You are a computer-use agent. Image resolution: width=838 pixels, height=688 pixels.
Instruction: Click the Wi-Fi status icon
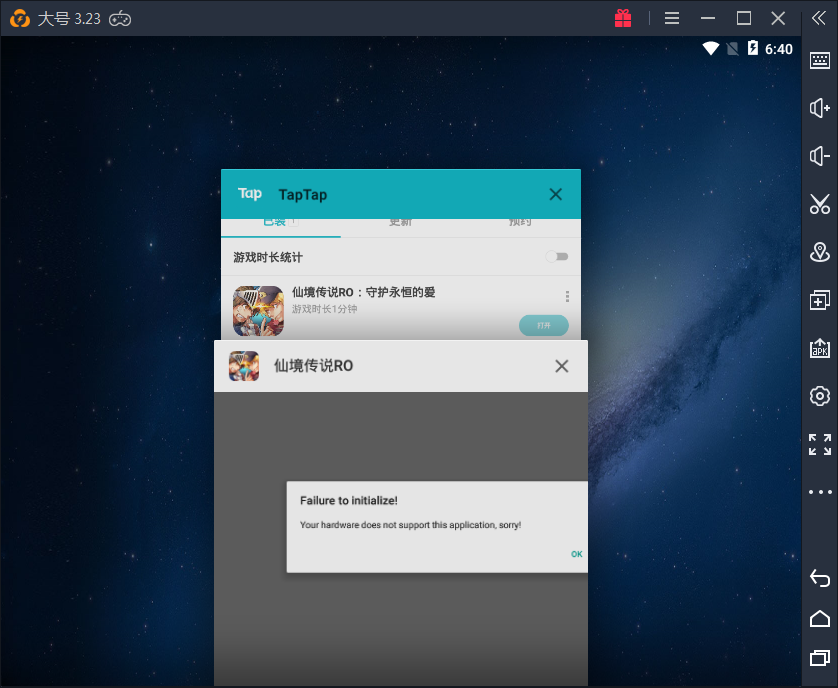711,49
